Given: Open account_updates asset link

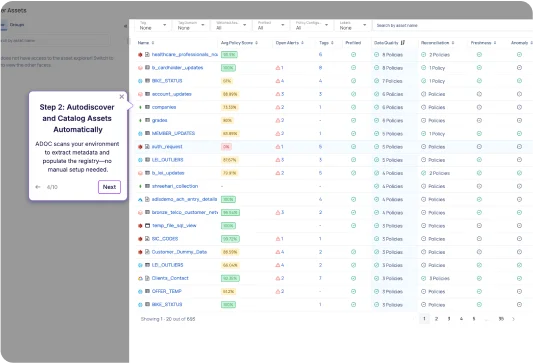Looking at the screenshot, I should [x=171, y=94].
